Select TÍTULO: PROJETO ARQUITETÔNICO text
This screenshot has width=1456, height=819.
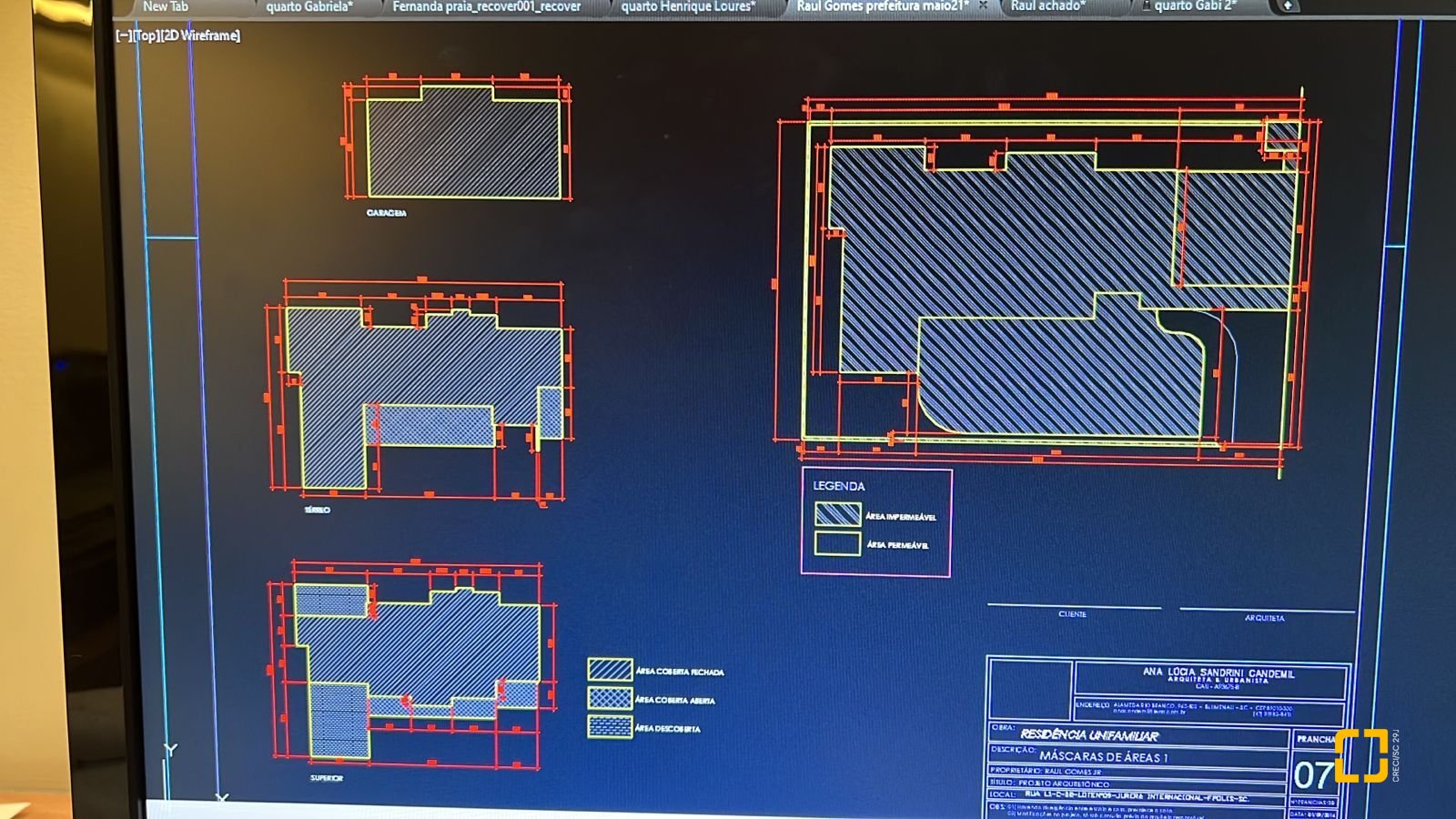coord(1049,783)
